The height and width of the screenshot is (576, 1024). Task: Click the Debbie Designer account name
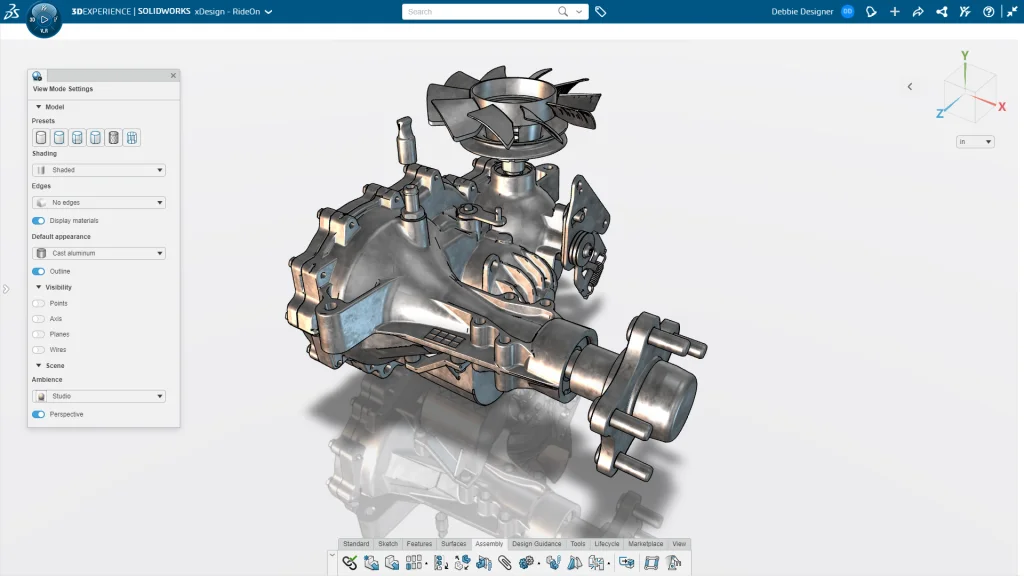tap(800, 11)
